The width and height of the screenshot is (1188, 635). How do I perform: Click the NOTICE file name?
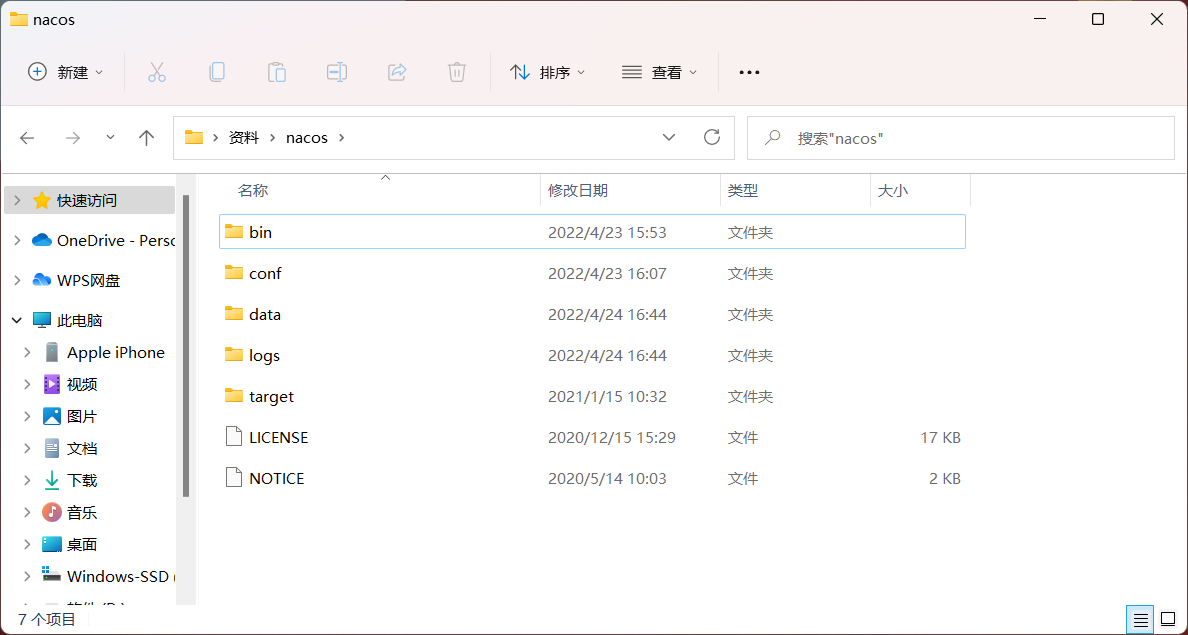click(x=277, y=478)
